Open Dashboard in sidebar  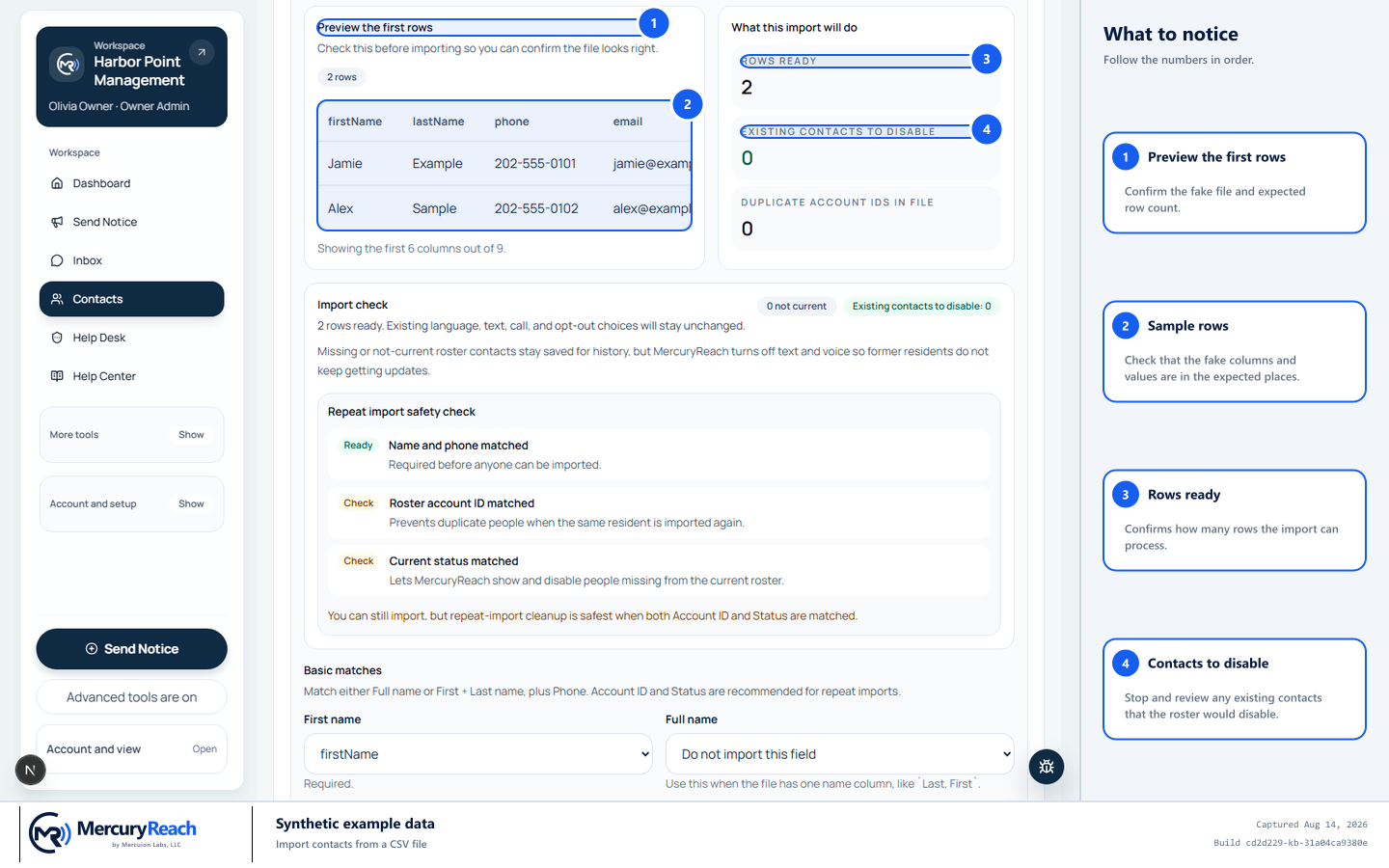pos(131,183)
